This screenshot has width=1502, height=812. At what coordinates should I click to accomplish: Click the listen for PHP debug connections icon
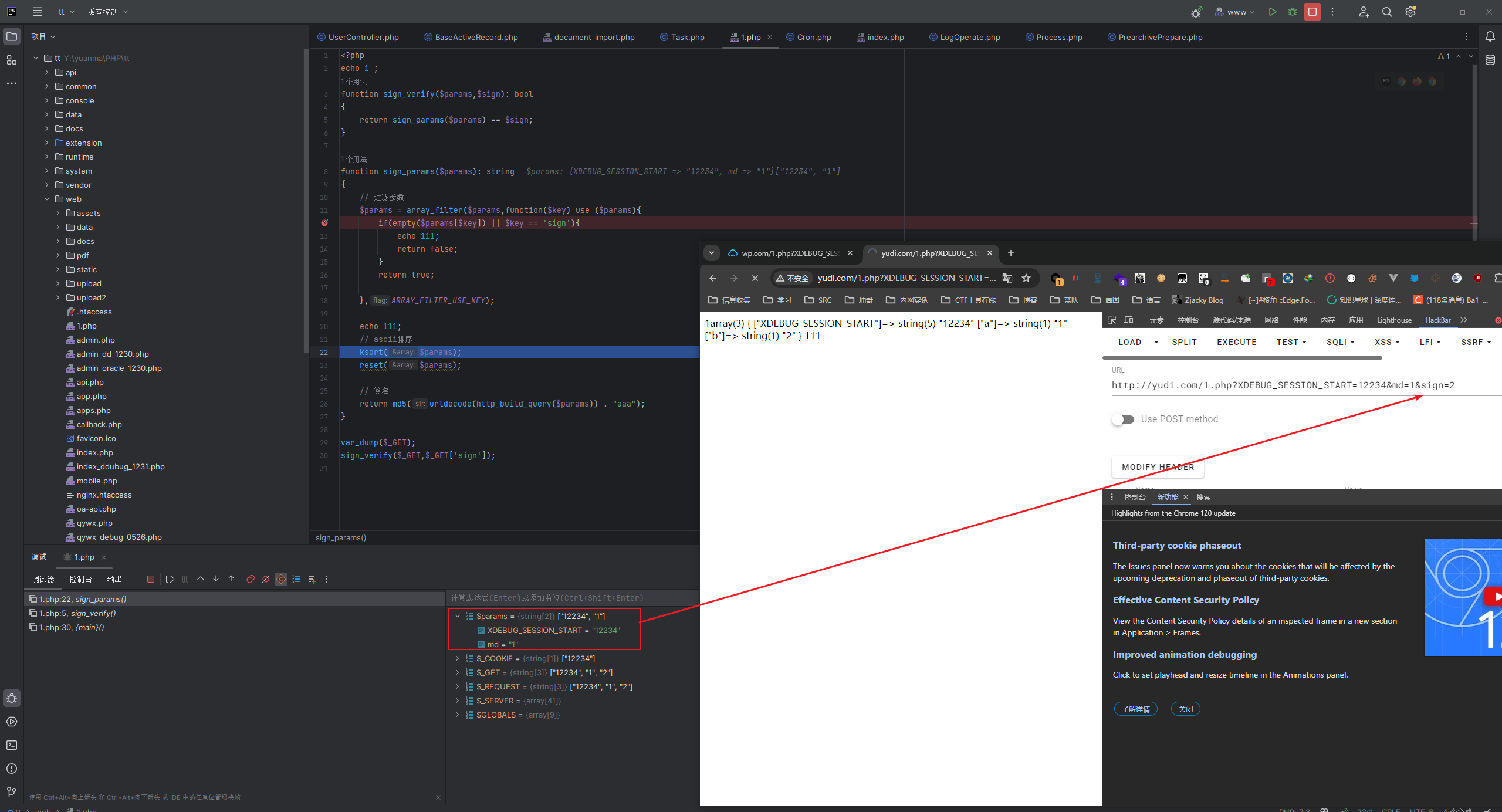pyautogui.click(x=1196, y=12)
